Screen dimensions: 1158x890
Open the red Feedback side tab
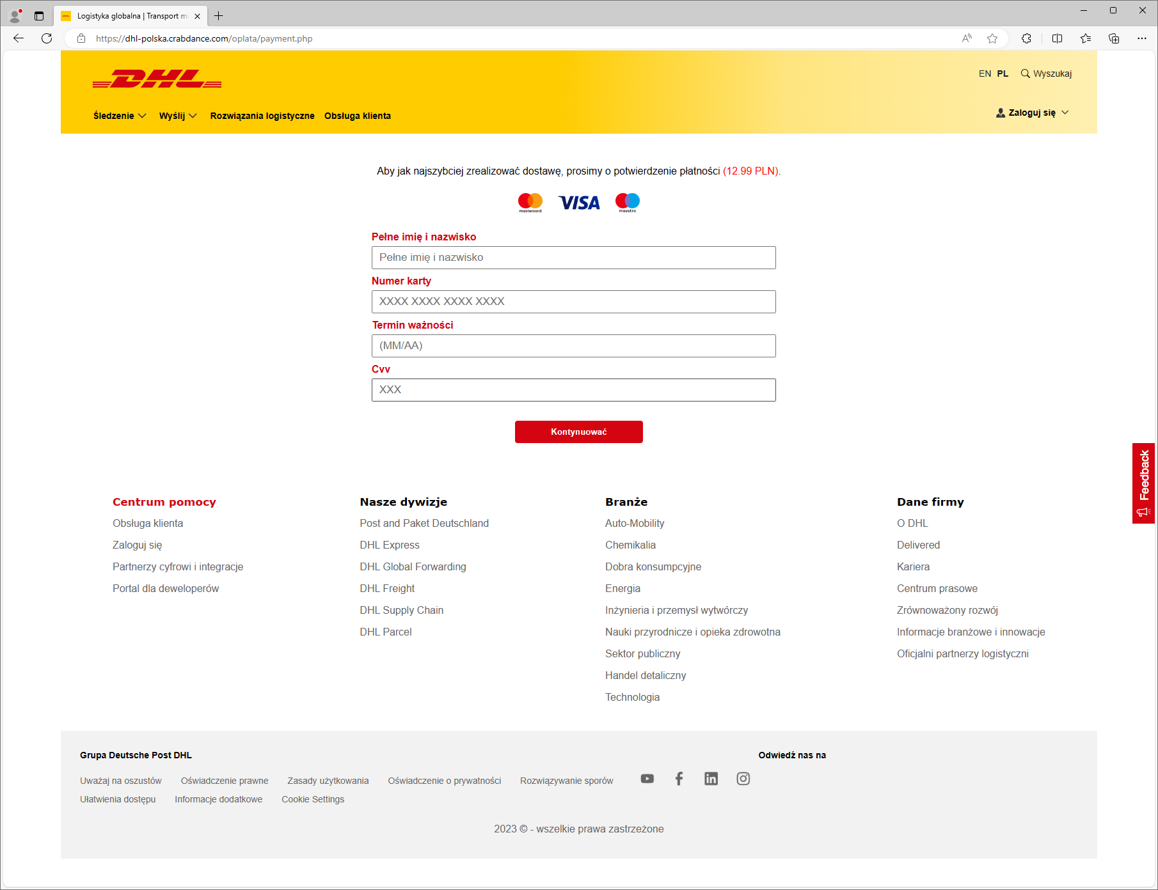click(x=1143, y=483)
